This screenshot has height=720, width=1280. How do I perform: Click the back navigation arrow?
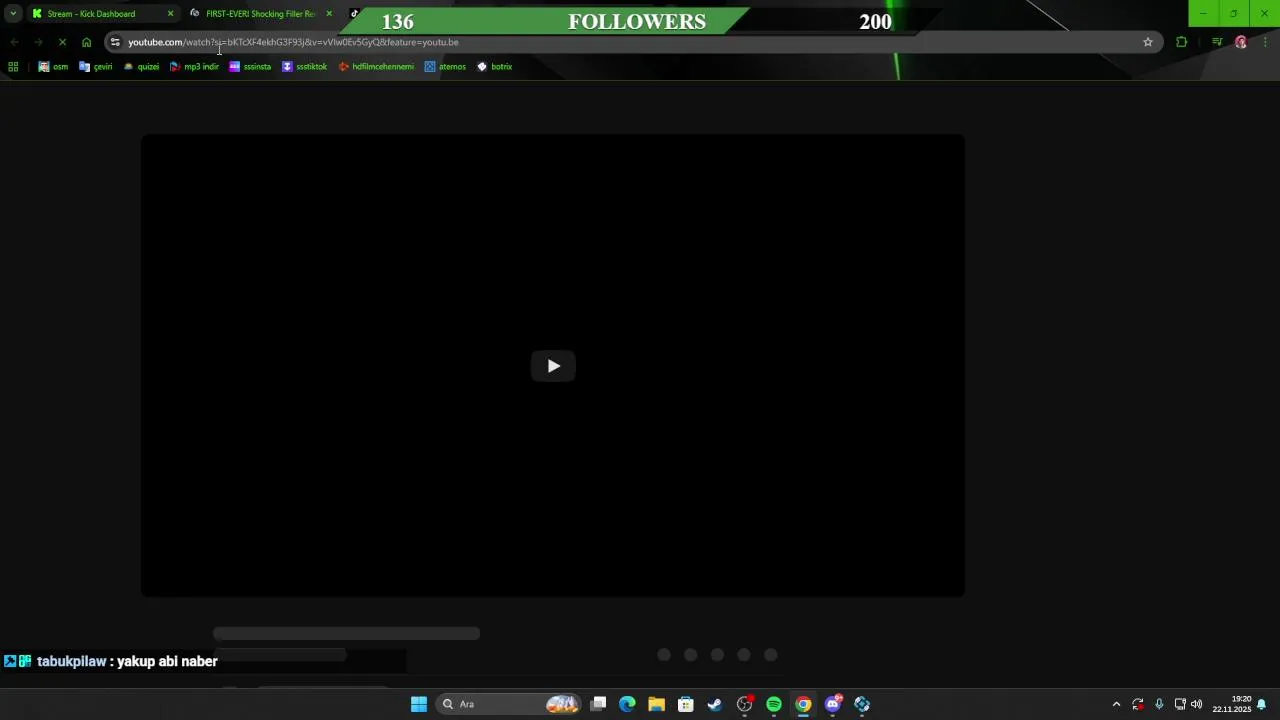pyautogui.click(x=14, y=42)
